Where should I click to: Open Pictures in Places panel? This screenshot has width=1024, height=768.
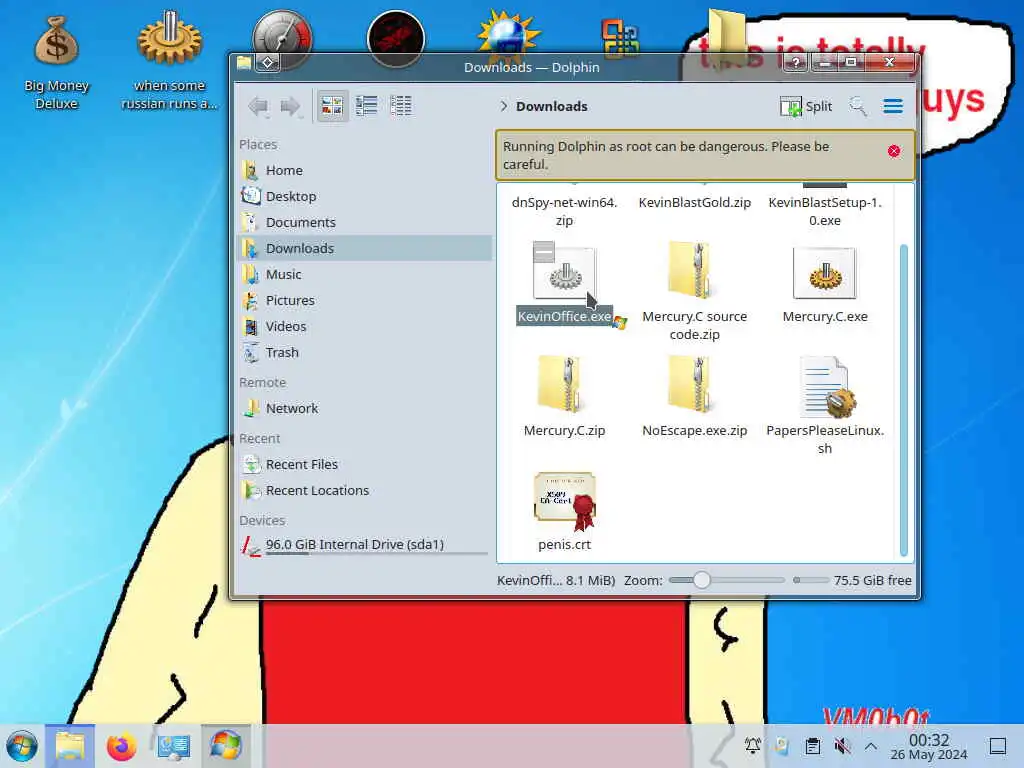364,300
